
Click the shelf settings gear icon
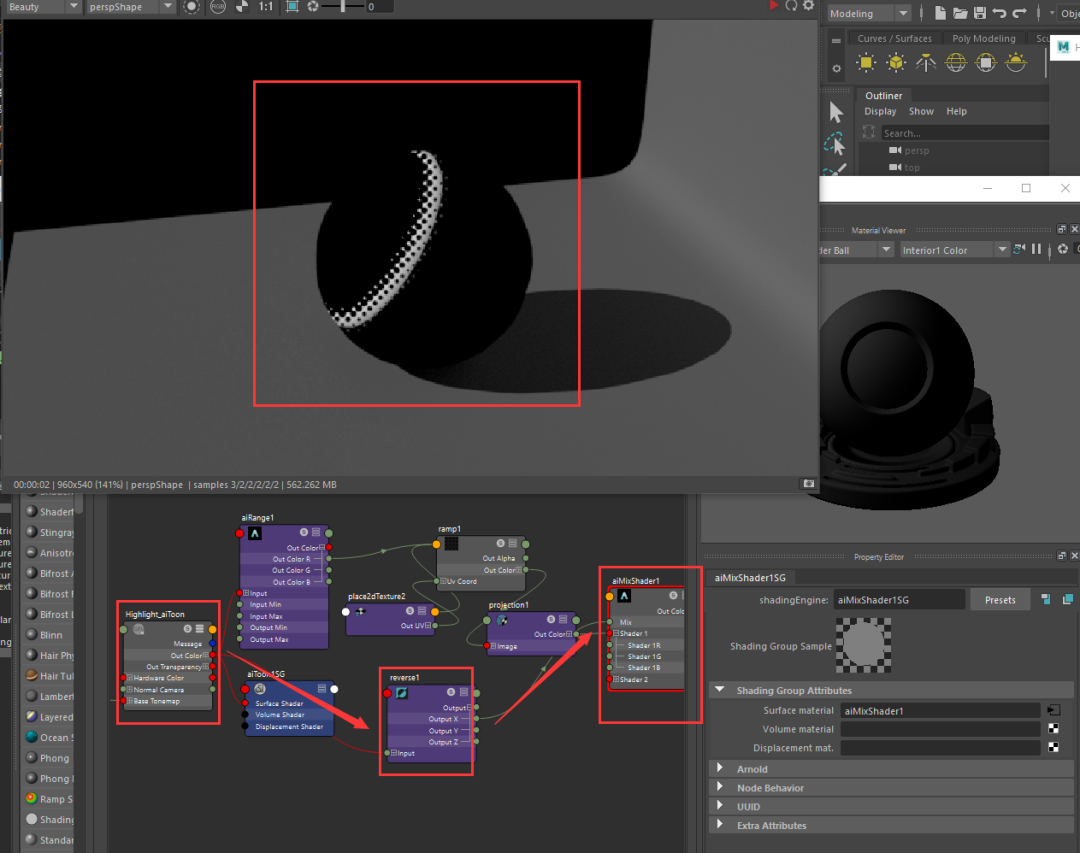(x=836, y=68)
